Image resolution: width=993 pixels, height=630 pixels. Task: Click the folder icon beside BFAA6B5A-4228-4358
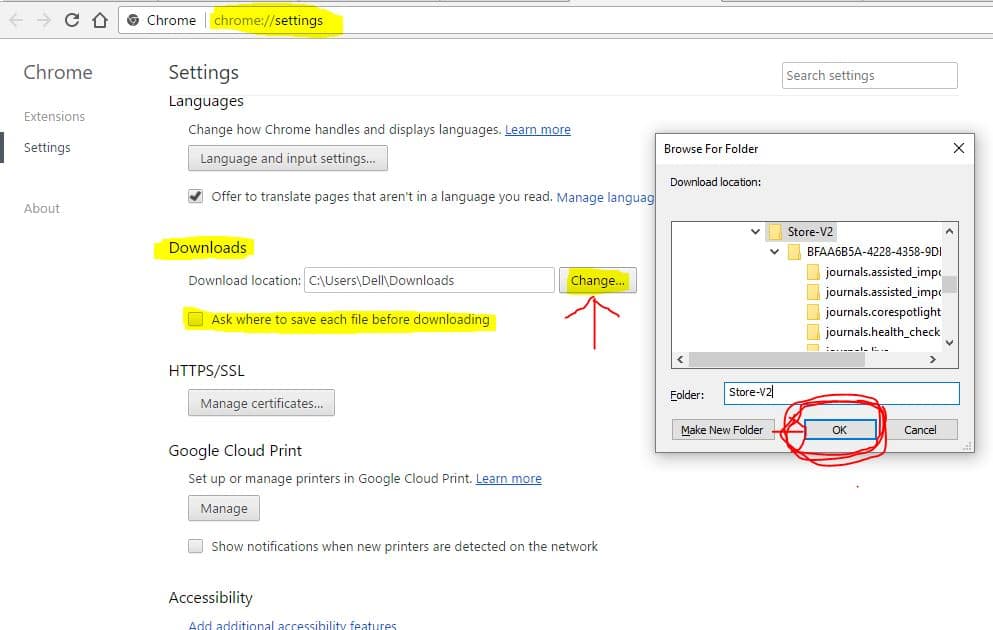click(794, 252)
